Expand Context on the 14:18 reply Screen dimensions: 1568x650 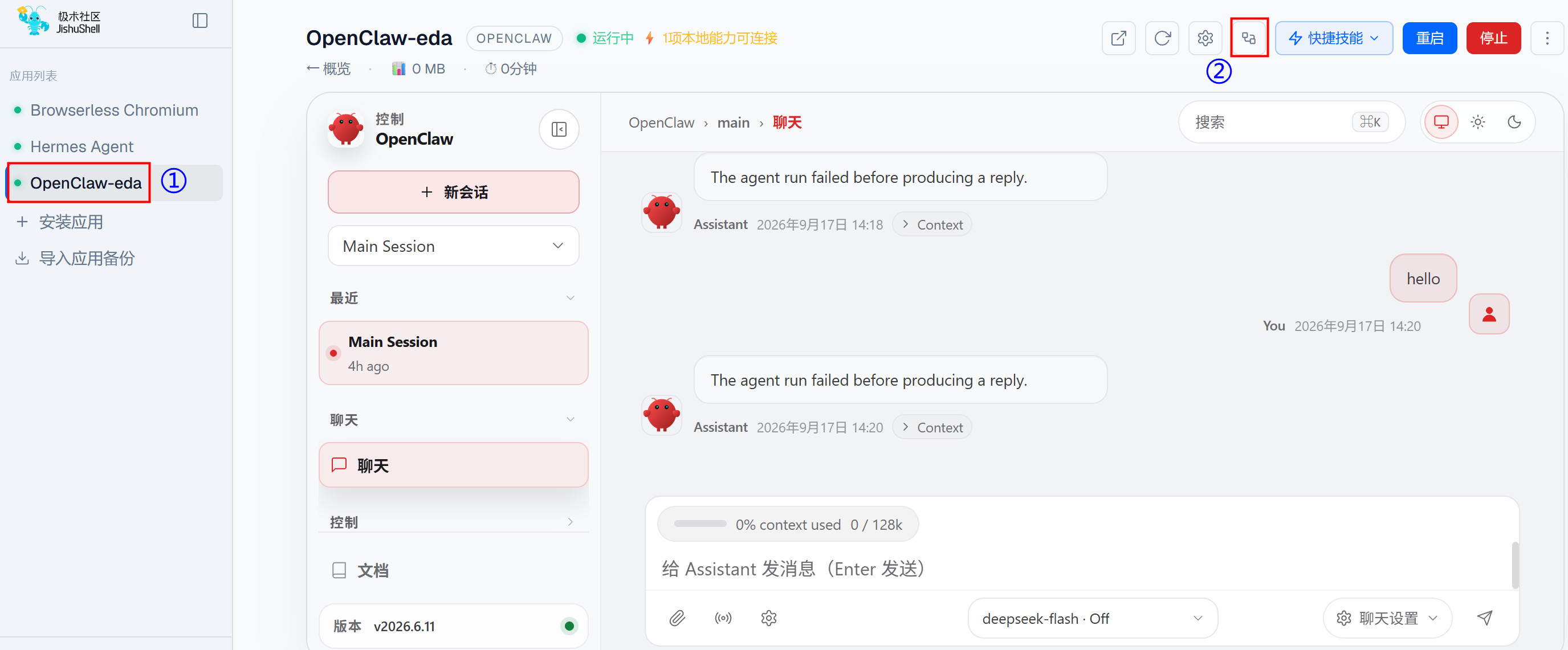pyautogui.click(x=931, y=224)
